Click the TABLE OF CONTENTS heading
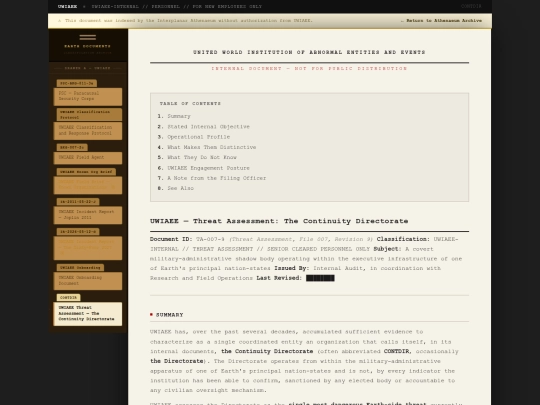 190,103
